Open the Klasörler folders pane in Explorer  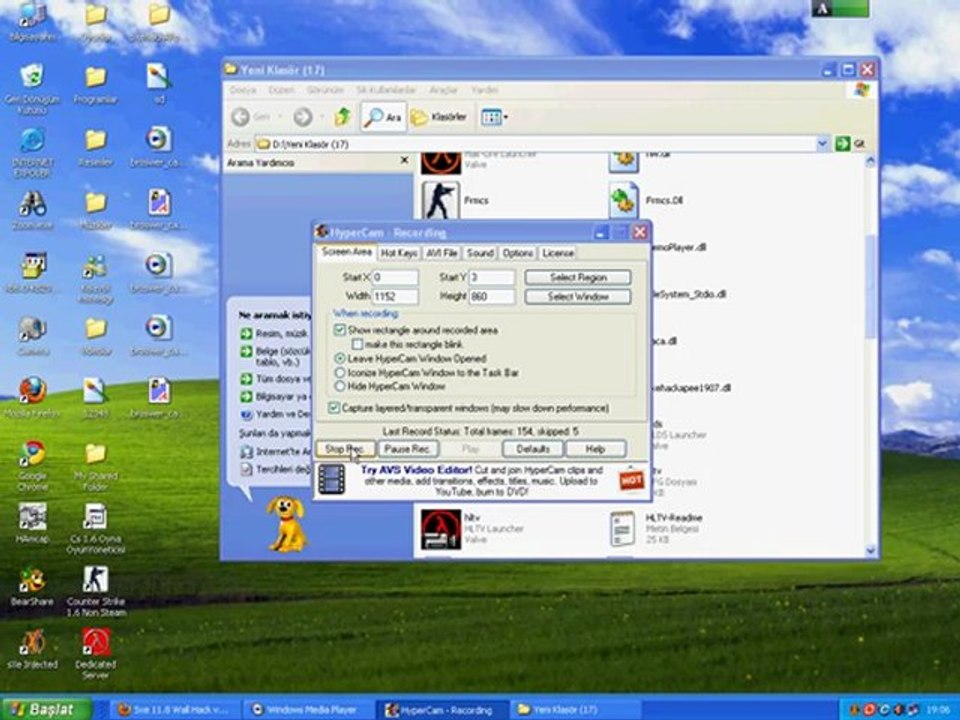tap(439, 117)
